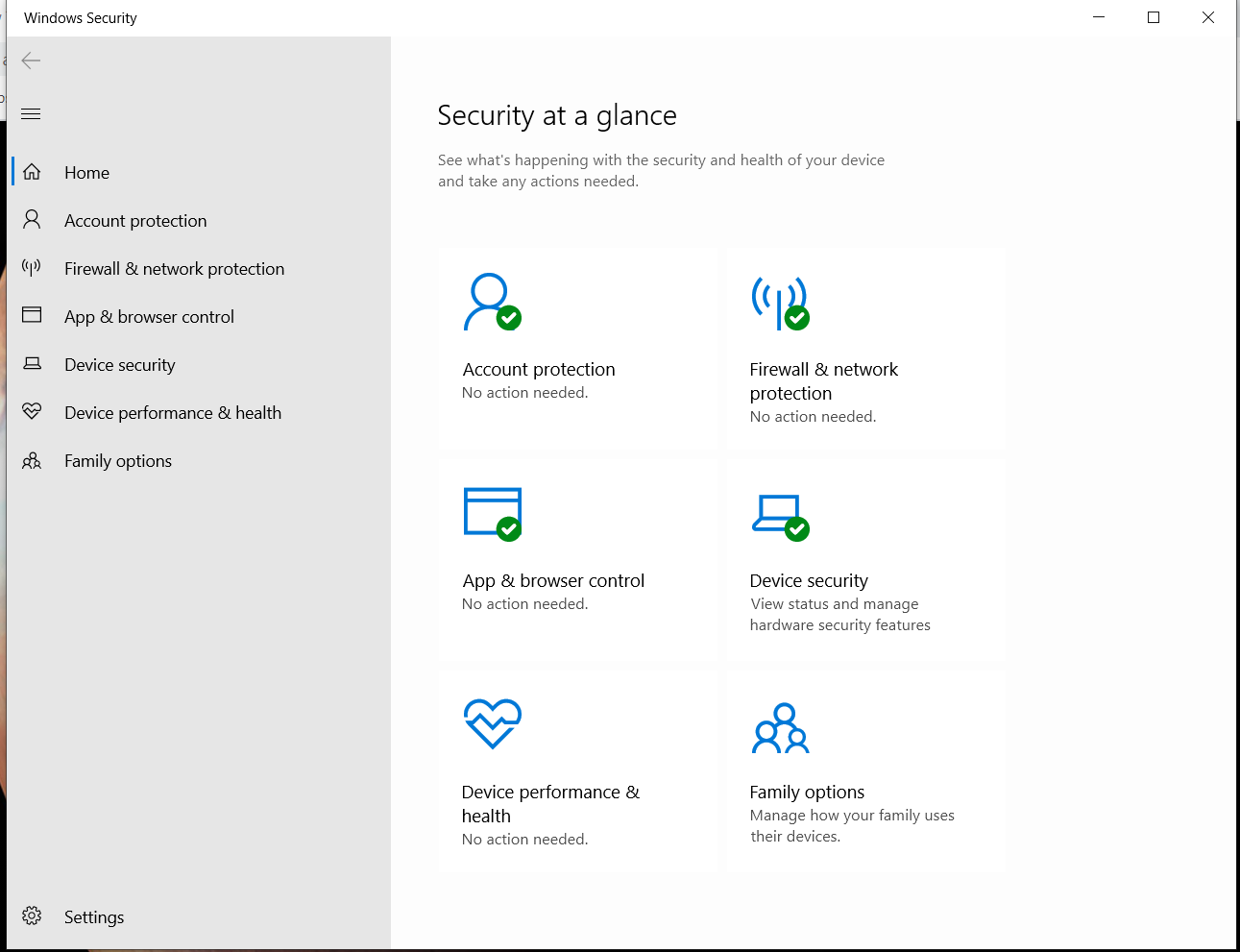Close the Windows Security window
1240x952 pixels.
[1208, 17]
